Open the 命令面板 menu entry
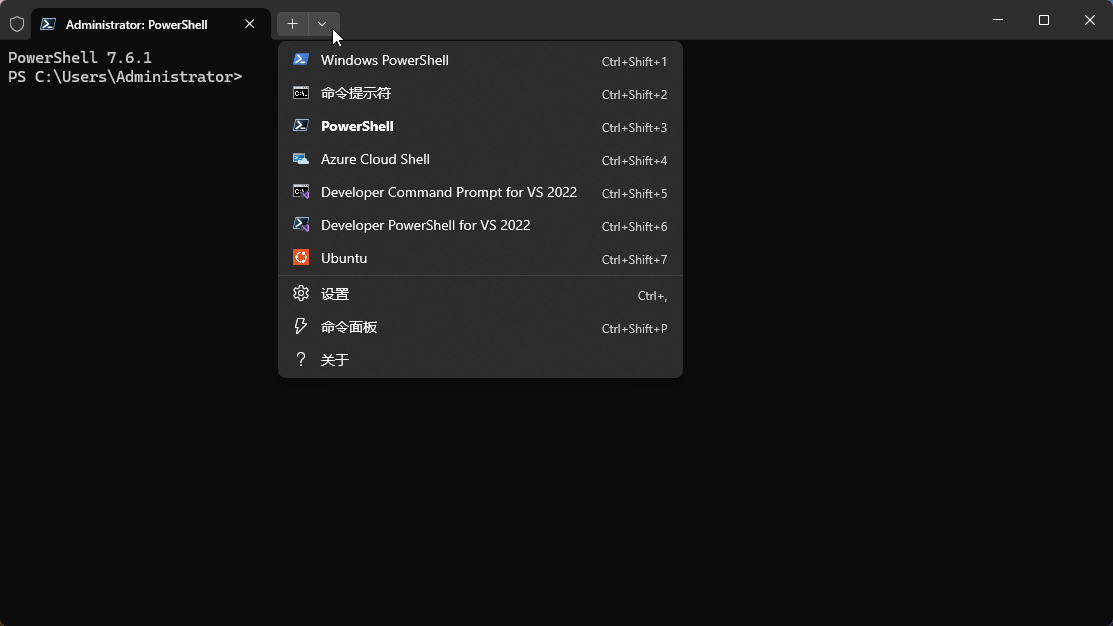Viewport: 1113px width, 626px height. pyautogui.click(x=481, y=327)
